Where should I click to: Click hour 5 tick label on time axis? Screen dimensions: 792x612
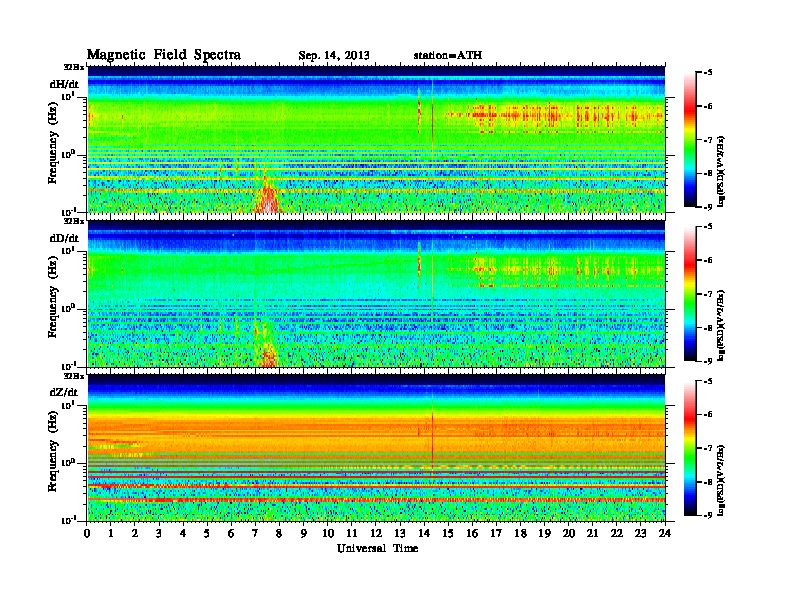tap(207, 534)
